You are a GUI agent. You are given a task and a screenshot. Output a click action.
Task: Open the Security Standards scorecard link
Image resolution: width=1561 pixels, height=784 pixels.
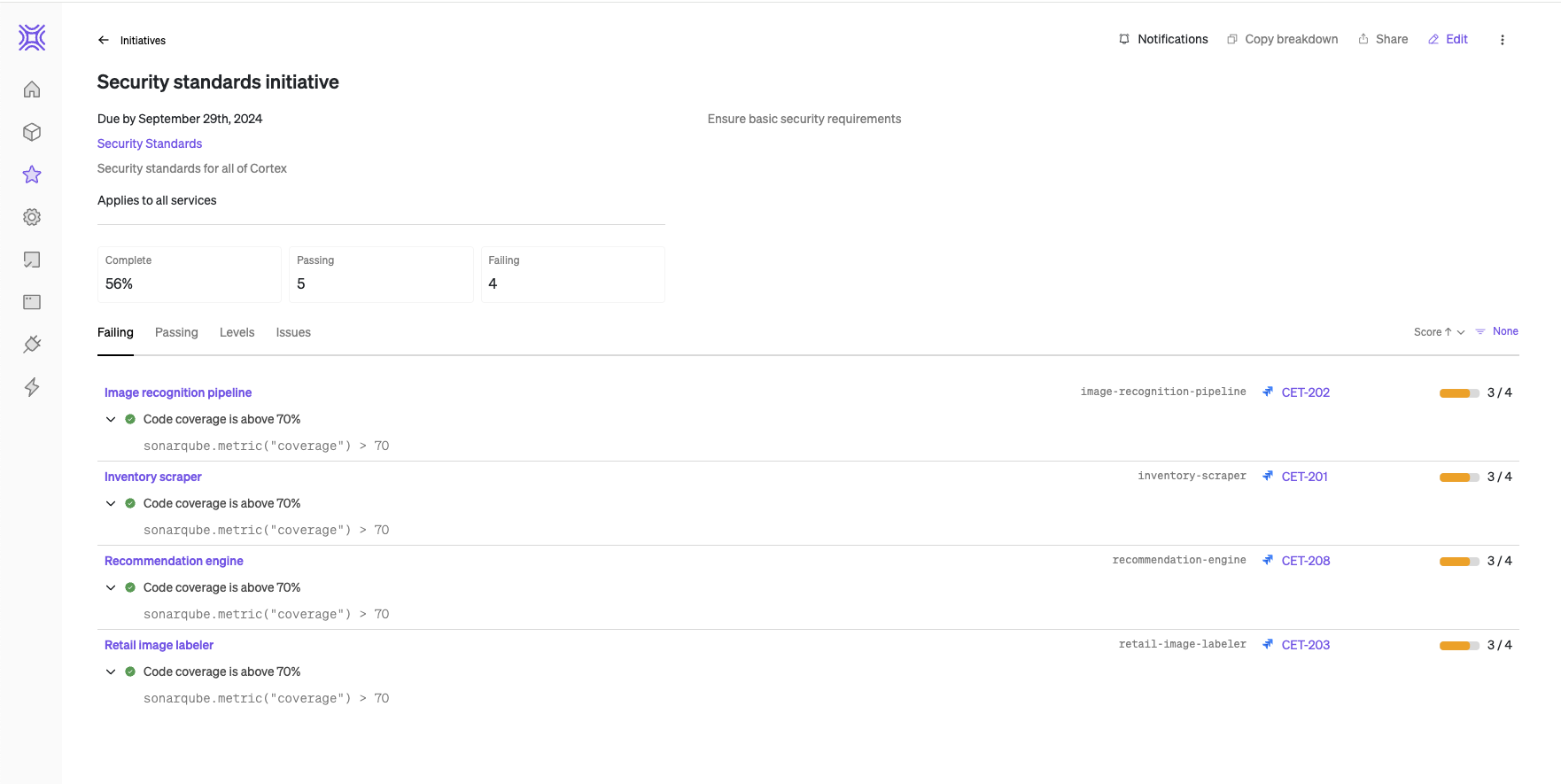(150, 144)
